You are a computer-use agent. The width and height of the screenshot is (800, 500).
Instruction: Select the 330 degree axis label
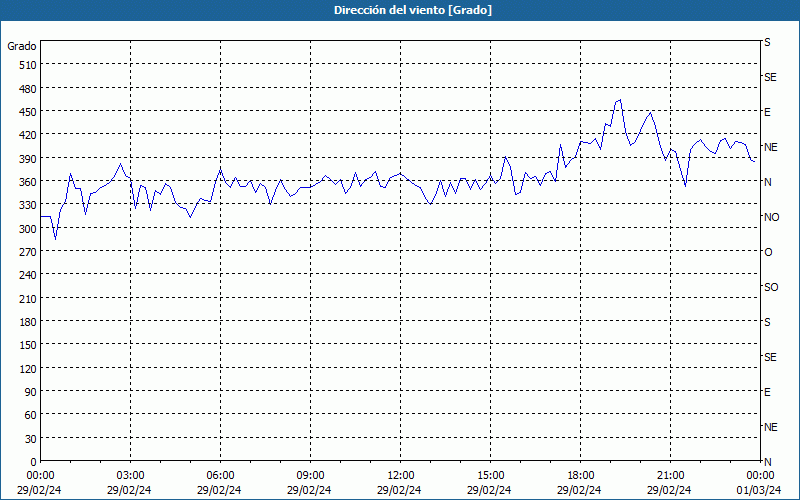coord(29,205)
